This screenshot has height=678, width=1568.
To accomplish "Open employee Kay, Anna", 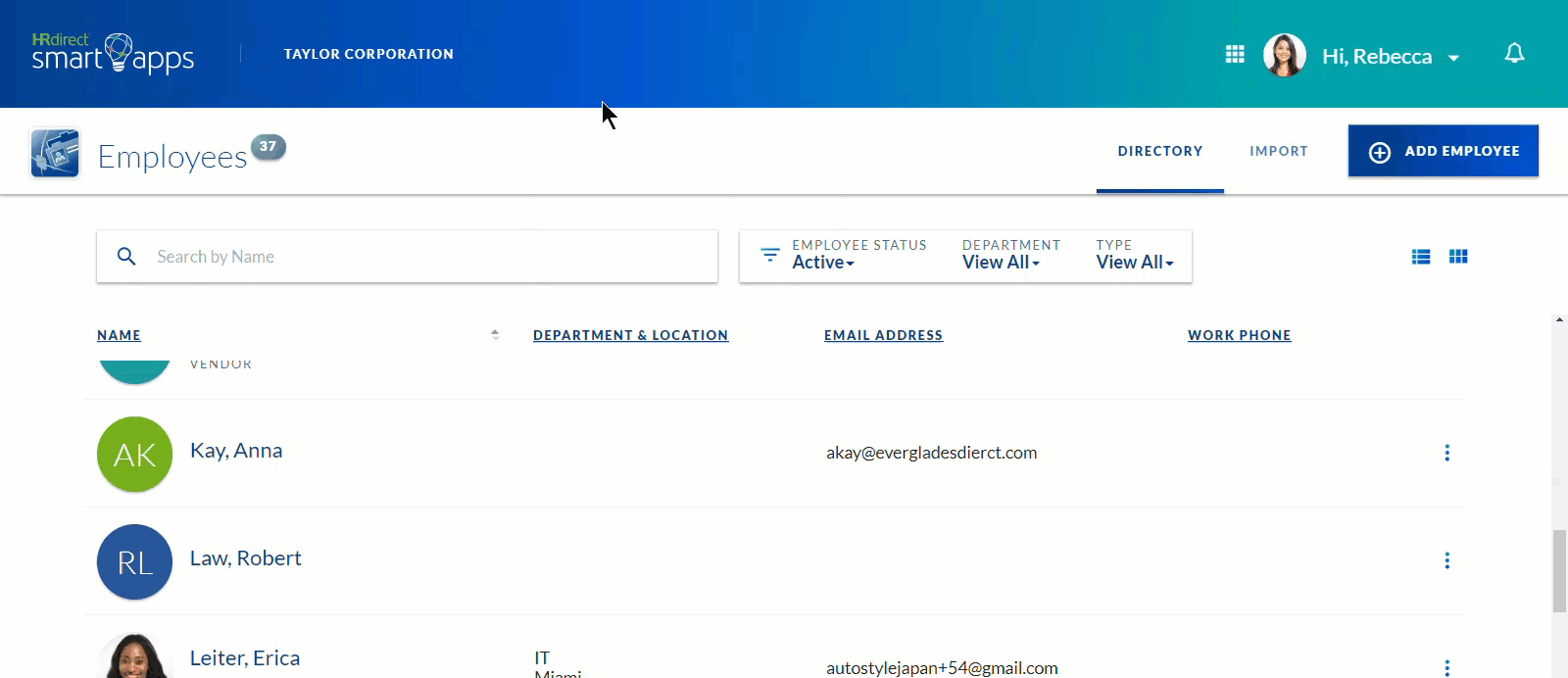I will pyautogui.click(x=236, y=451).
